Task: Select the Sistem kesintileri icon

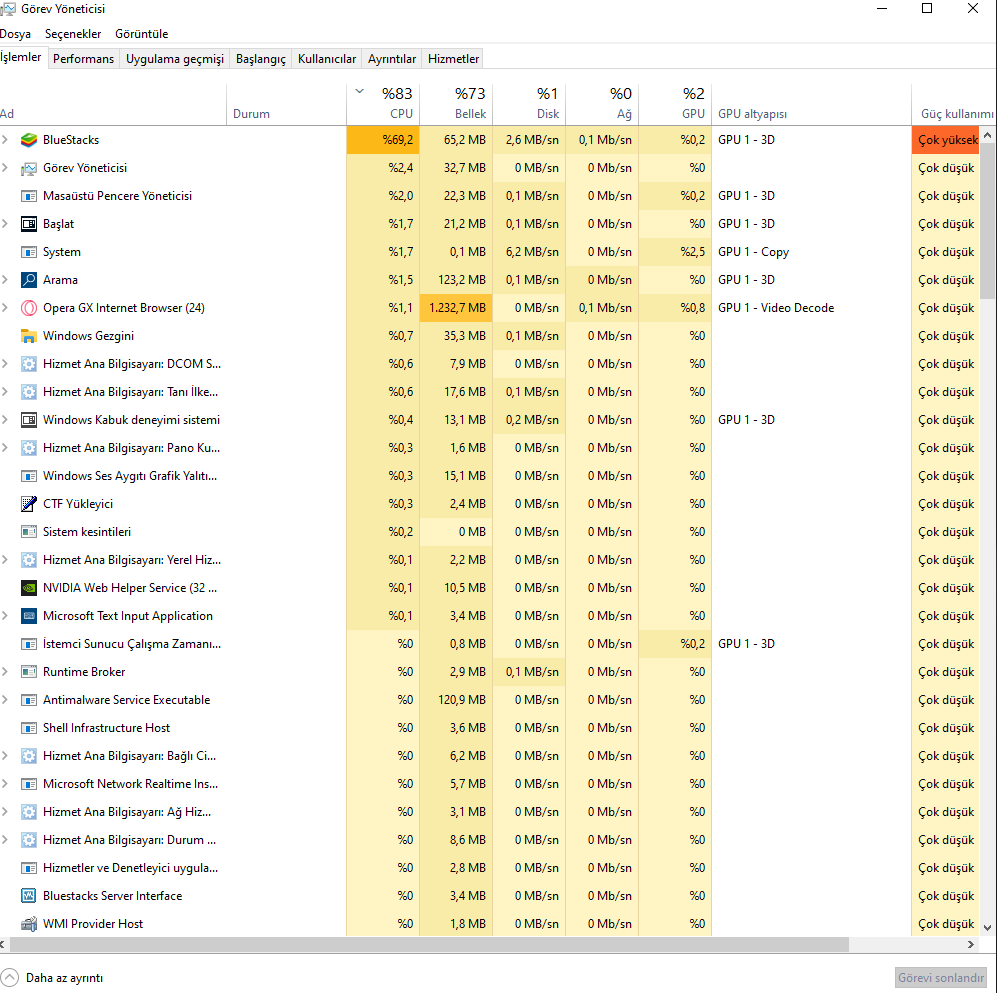Action: tap(29, 531)
